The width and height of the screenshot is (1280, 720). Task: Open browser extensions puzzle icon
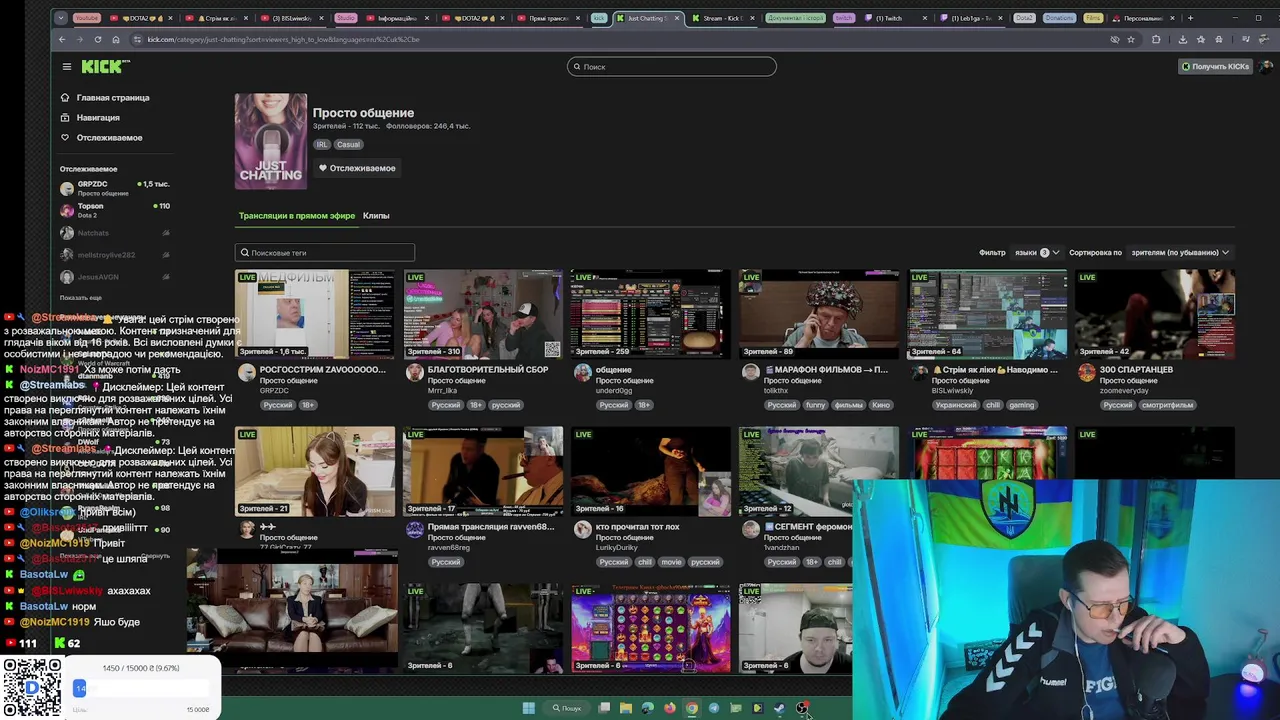pyautogui.click(x=1156, y=39)
